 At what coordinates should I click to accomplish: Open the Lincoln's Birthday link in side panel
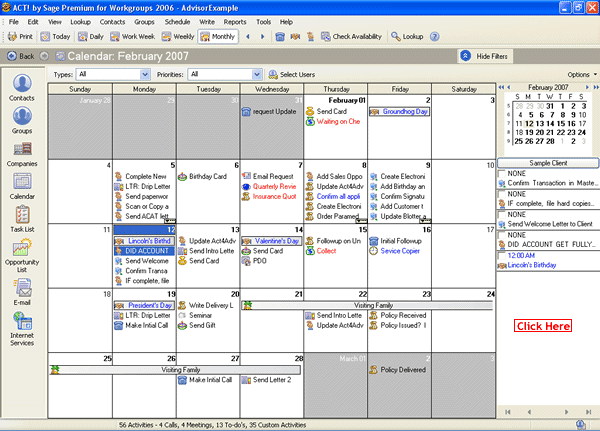[532, 265]
